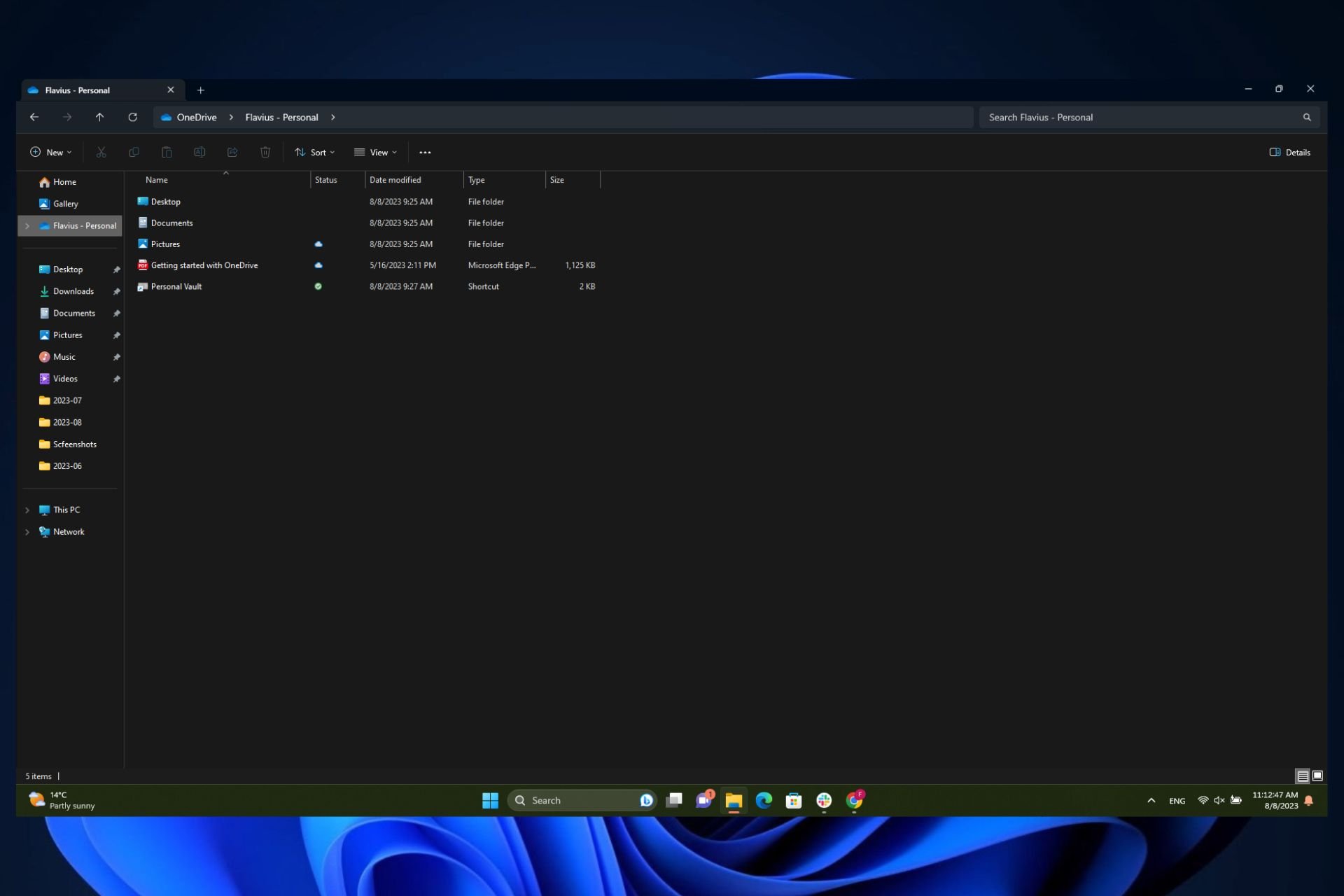The height and width of the screenshot is (896, 1344).
Task: Expand the Flavius - Personal tree node
Action: 27,225
